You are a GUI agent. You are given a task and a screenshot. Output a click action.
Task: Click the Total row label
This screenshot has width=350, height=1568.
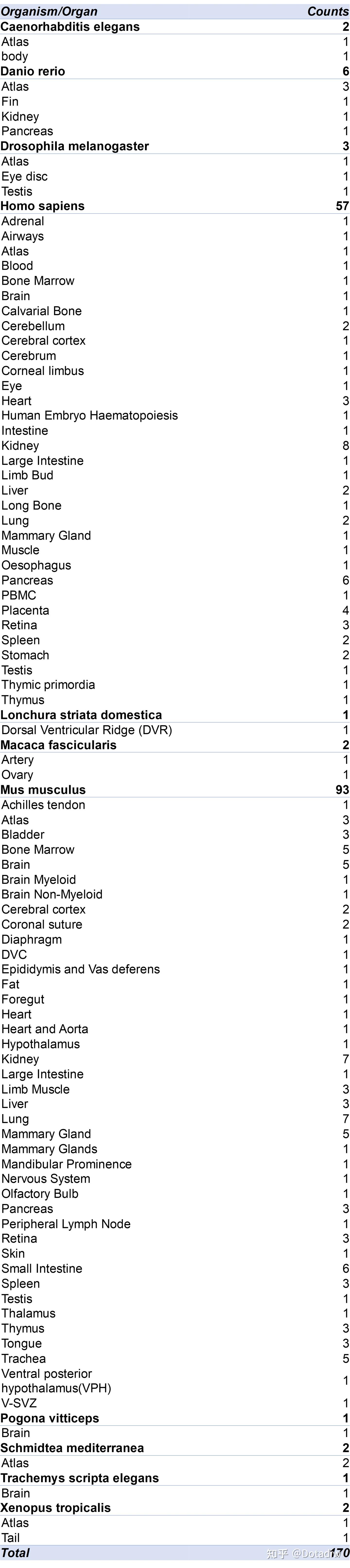(x=15, y=1553)
